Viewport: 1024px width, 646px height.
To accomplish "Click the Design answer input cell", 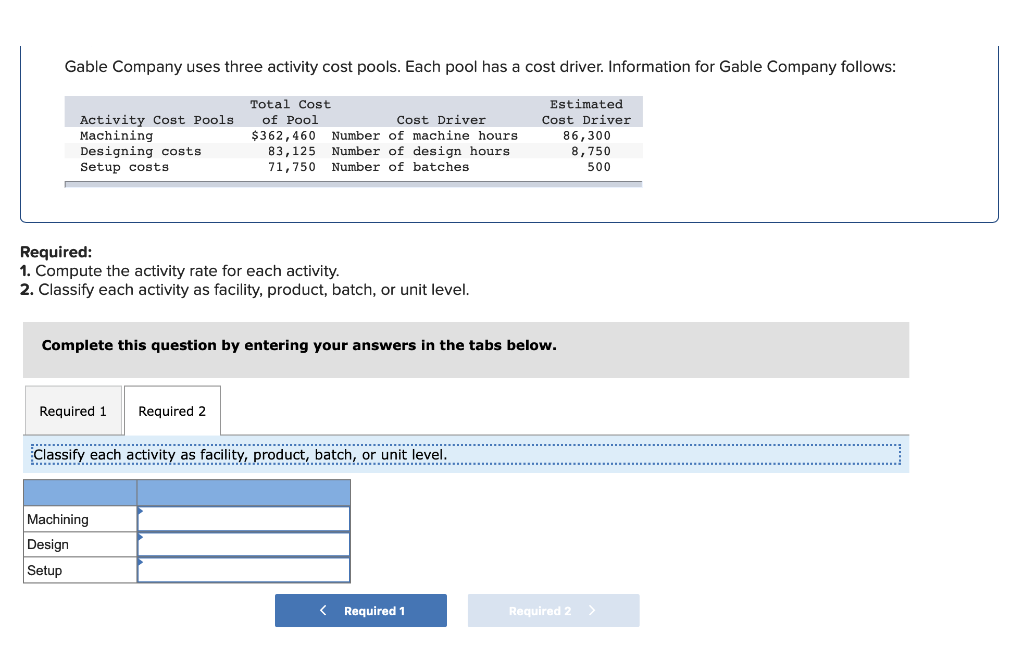I will pos(245,545).
